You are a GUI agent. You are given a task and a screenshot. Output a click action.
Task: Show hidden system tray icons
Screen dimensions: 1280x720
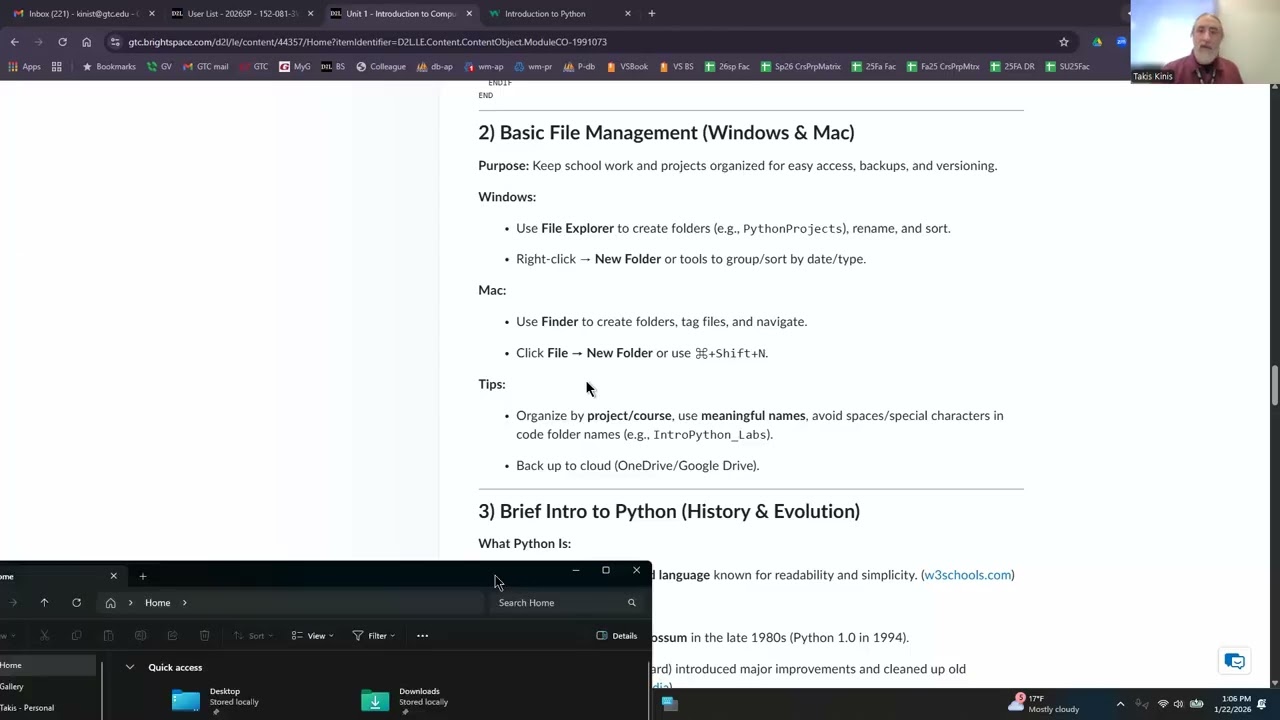1120,704
